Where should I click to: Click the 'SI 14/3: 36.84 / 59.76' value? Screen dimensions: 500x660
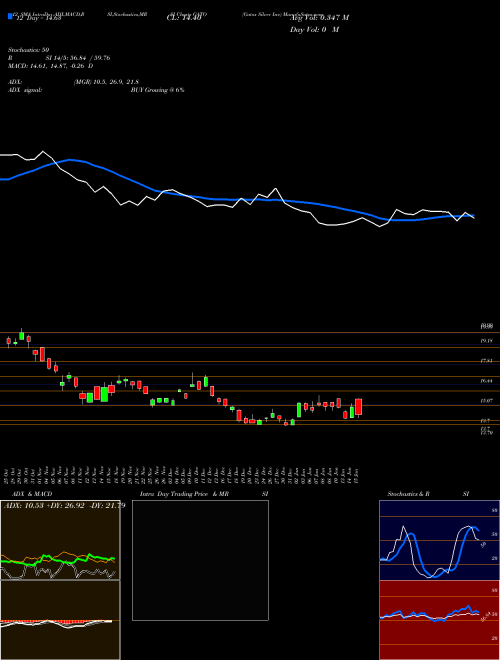coord(78,58)
